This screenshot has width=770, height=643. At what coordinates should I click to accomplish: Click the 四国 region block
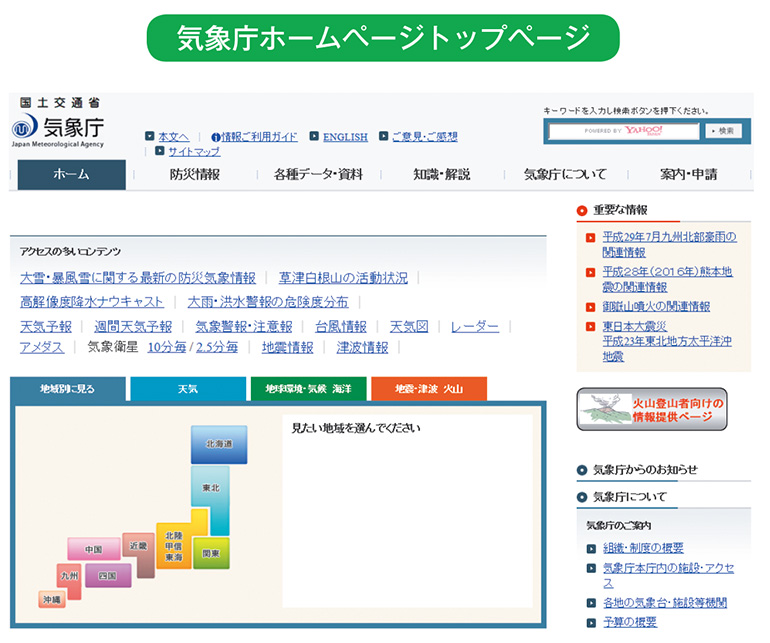point(108,576)
